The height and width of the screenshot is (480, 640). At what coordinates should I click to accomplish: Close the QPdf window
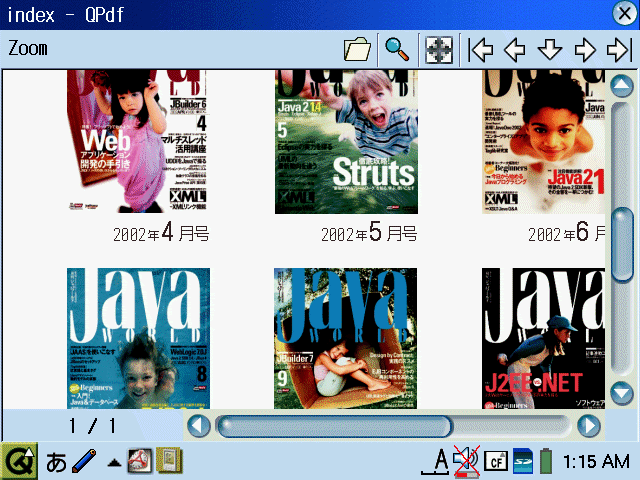coord(624,13)
